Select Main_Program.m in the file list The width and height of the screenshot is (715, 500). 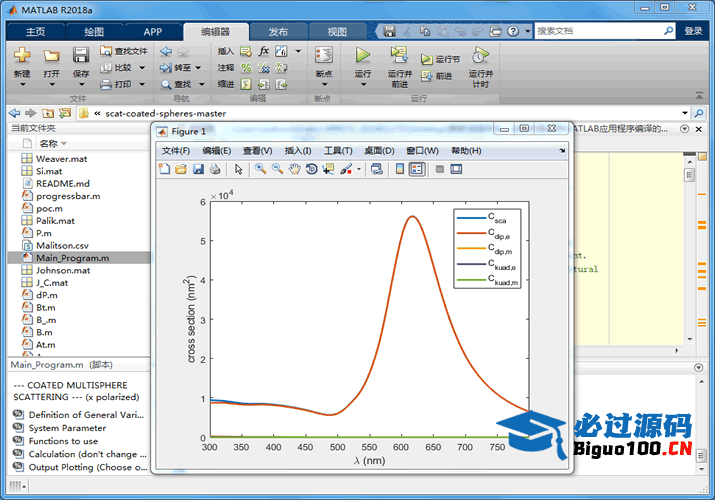coord(72,257)
